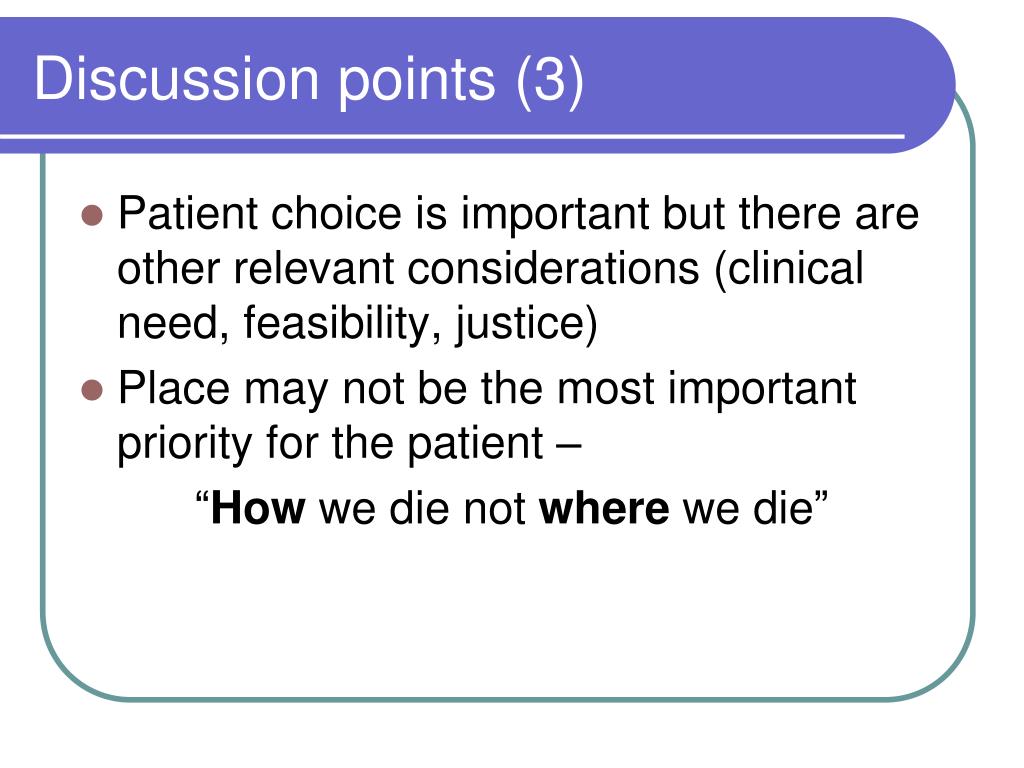This screenshot has height=768, width=1024.
Task: Click the text "priority for the patient –"
Action: click(349, 443)
